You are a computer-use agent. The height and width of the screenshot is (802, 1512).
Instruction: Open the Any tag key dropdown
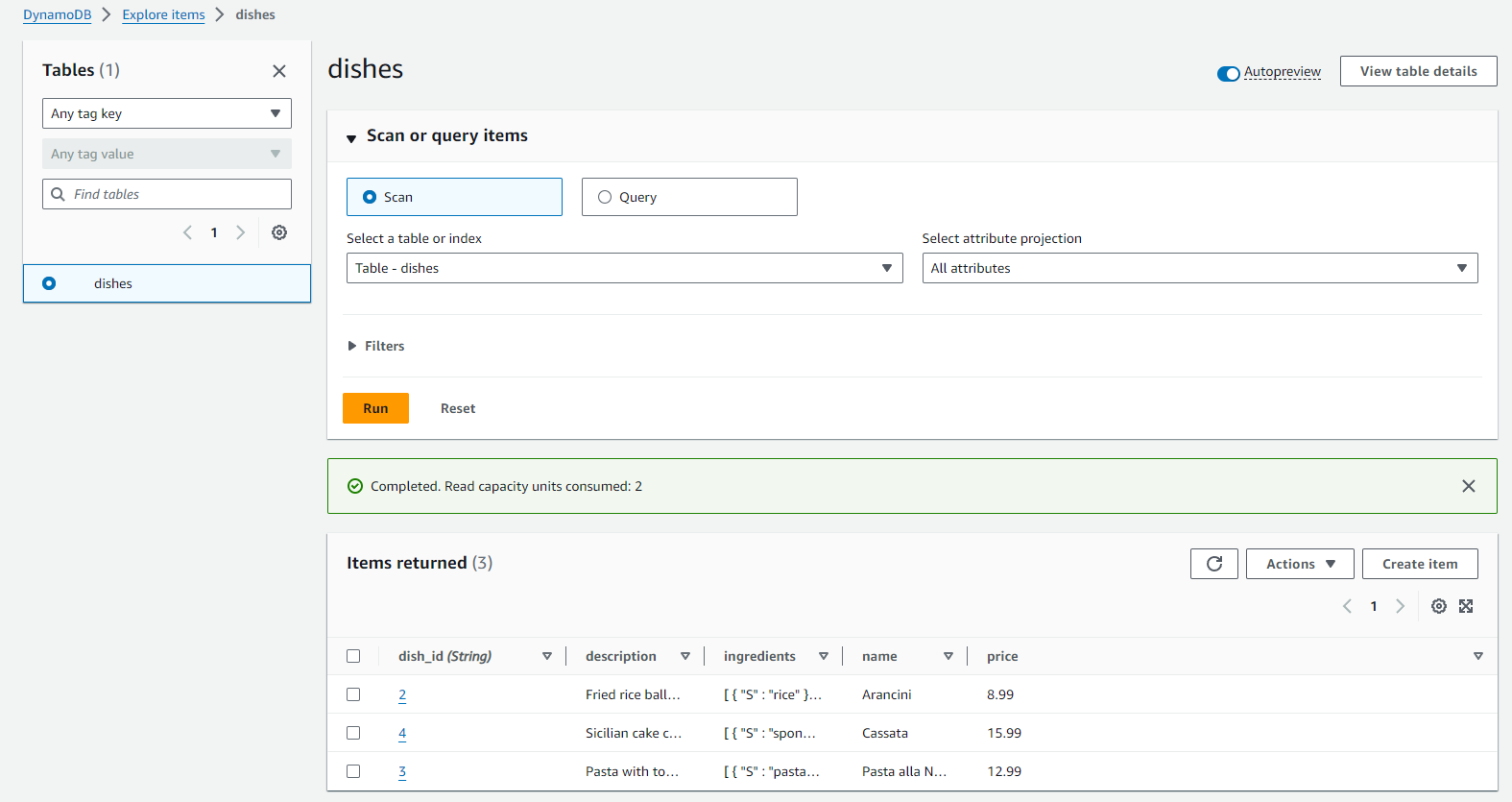[167, 113]
